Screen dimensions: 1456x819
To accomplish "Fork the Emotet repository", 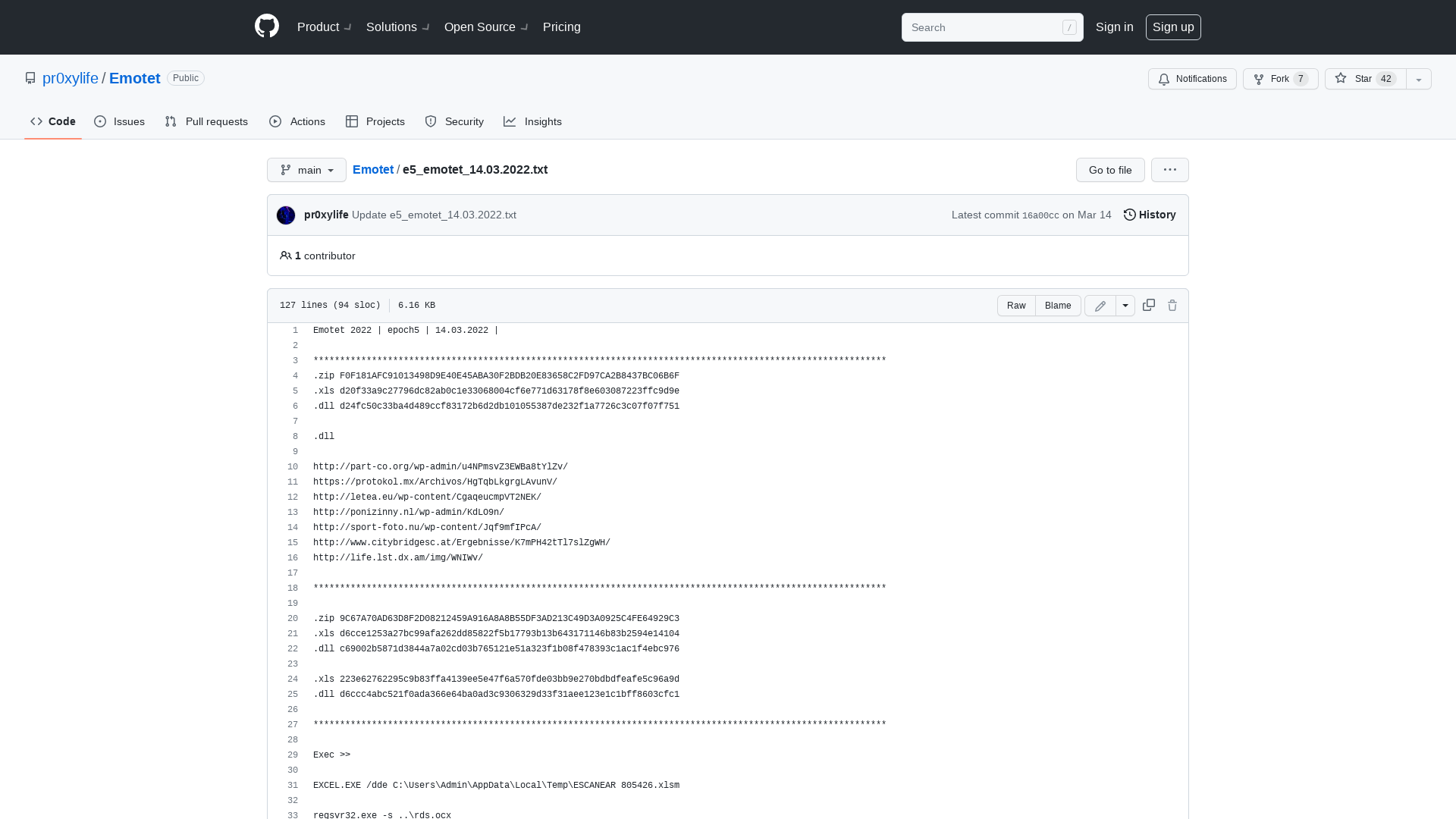I will tap(1280, 79).
